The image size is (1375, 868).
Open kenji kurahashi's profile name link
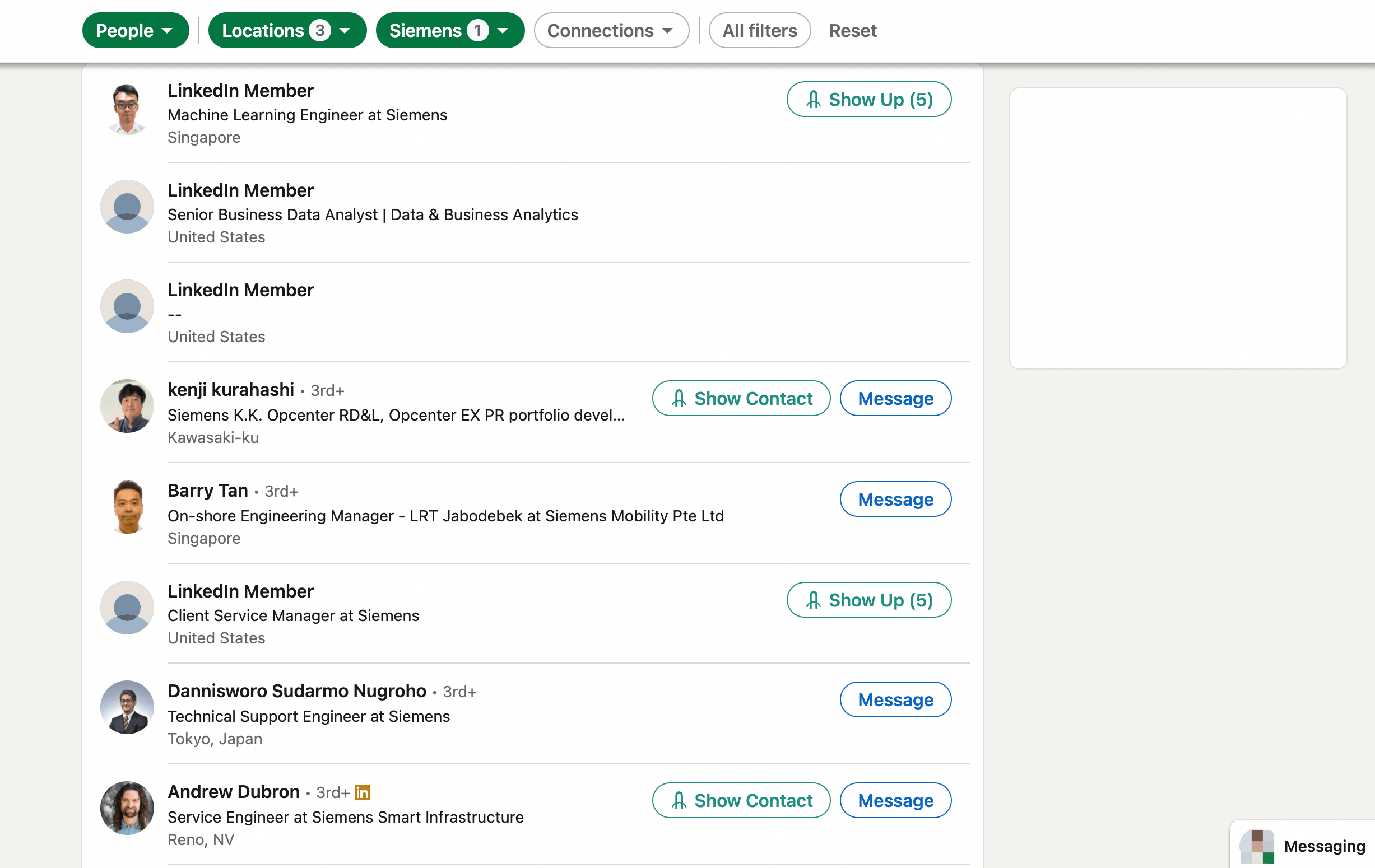click(231, 390)
